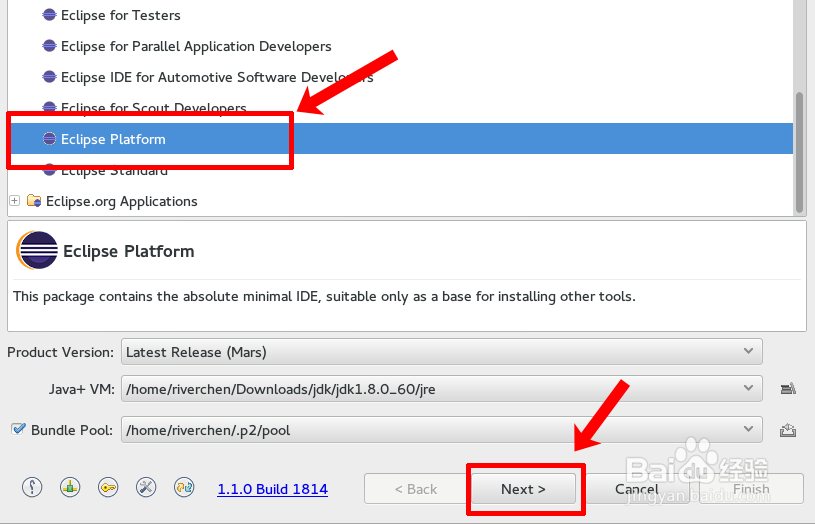Open the Product Version dropdown
The image size is (815, 524).
pyautogui.click(x=442, y=352)
